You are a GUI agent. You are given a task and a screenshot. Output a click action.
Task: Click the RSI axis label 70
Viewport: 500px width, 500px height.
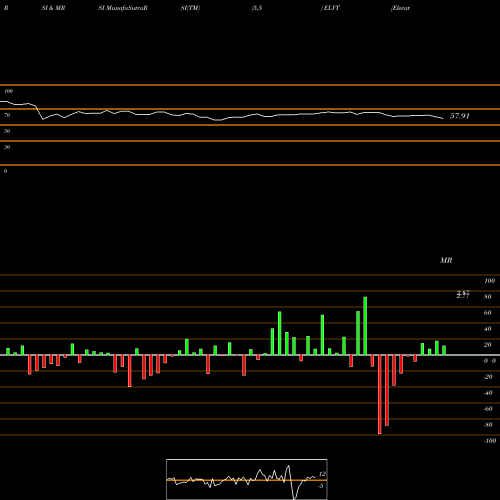tap(7, 115)
